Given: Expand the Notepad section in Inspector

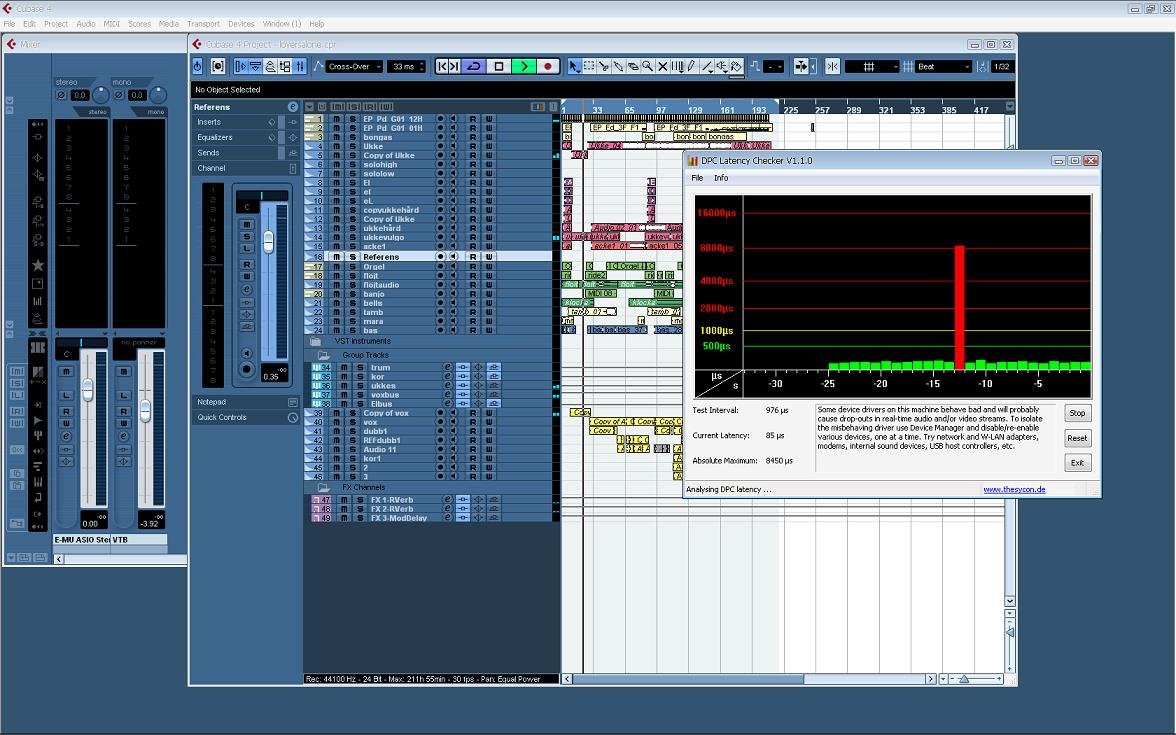Looking at the screenshot, I should 245,402.
